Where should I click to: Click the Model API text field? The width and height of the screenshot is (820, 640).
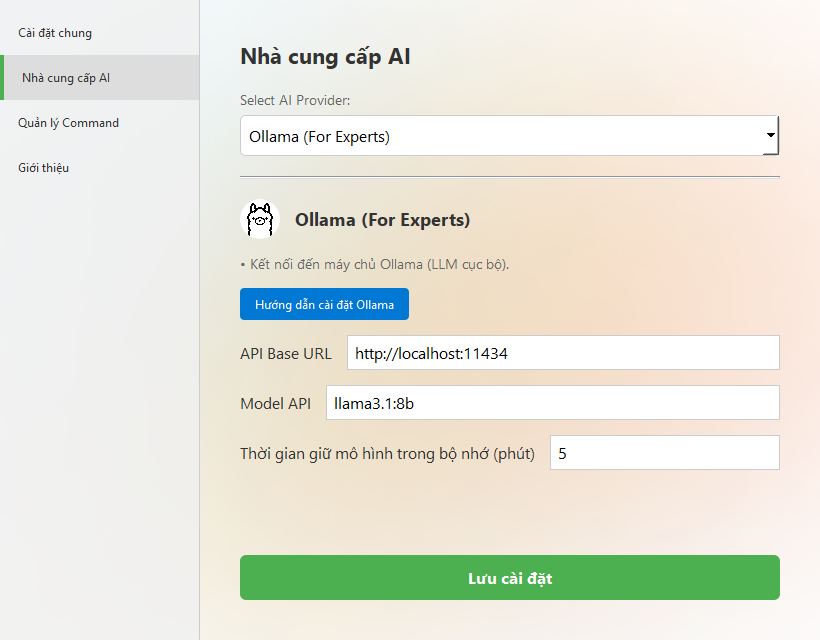[x=553, y=403]
